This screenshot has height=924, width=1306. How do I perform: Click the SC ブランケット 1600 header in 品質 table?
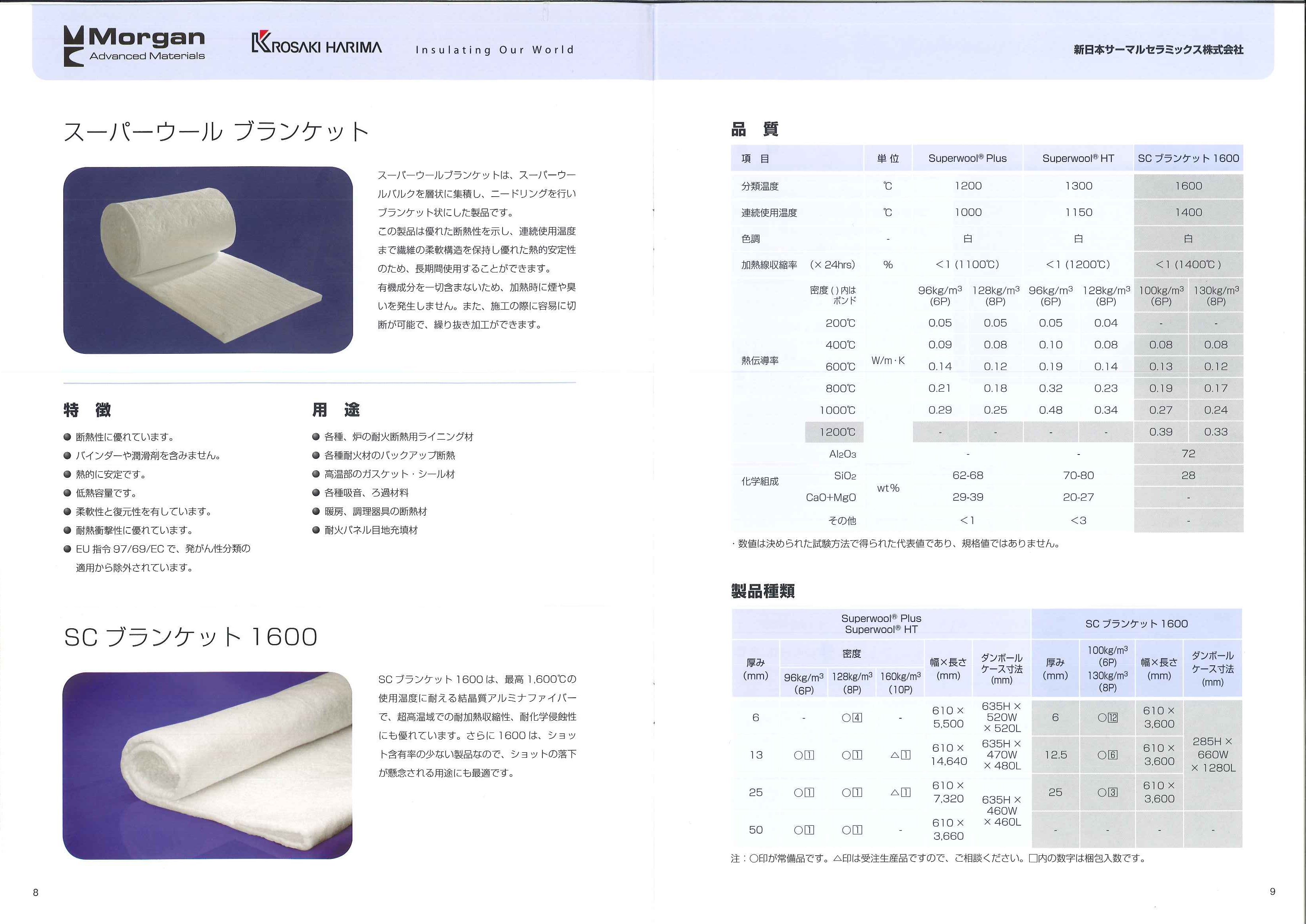[1188, 159]
